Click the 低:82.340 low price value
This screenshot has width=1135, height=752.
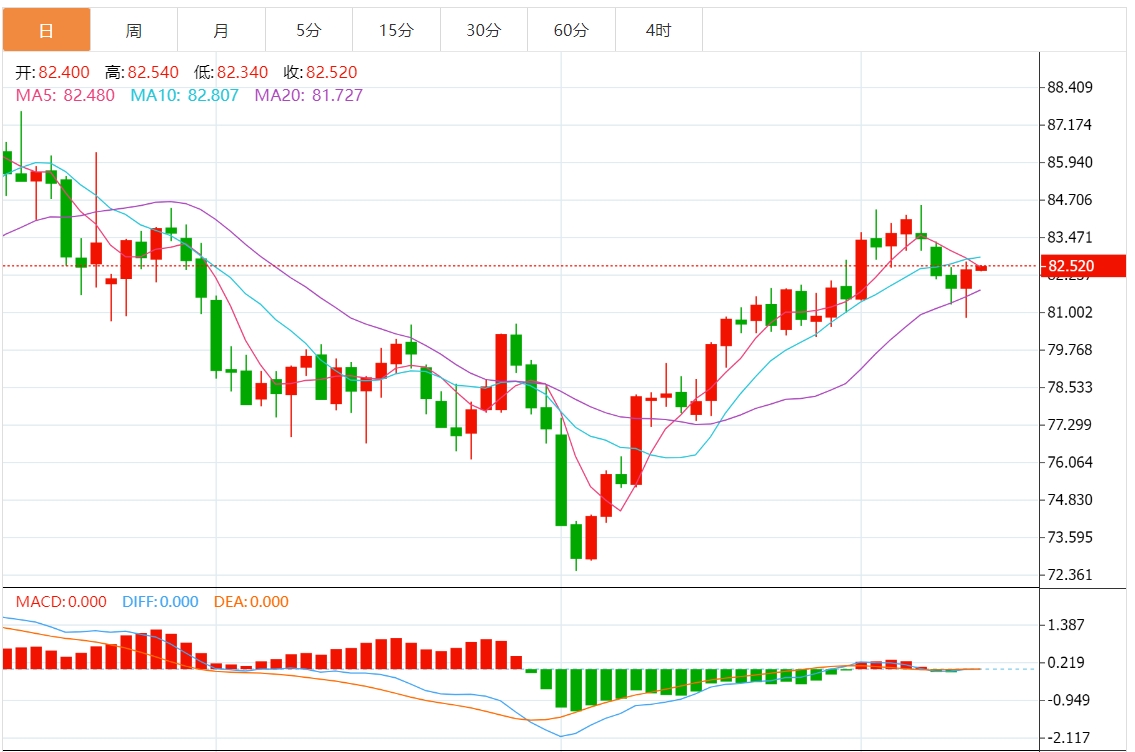tap(231, 72)
